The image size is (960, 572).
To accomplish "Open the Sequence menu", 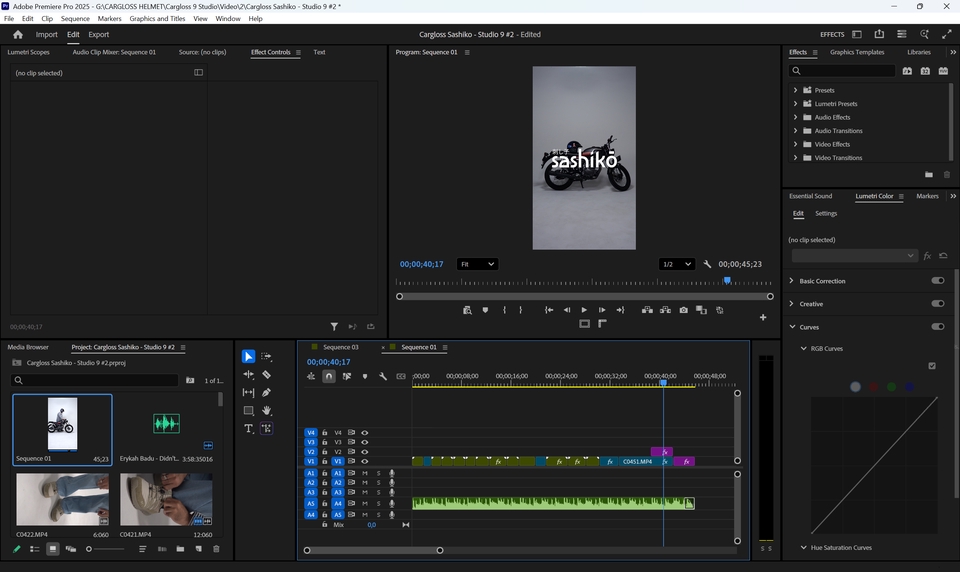I will pyautogui.click(x=75, y=19).
